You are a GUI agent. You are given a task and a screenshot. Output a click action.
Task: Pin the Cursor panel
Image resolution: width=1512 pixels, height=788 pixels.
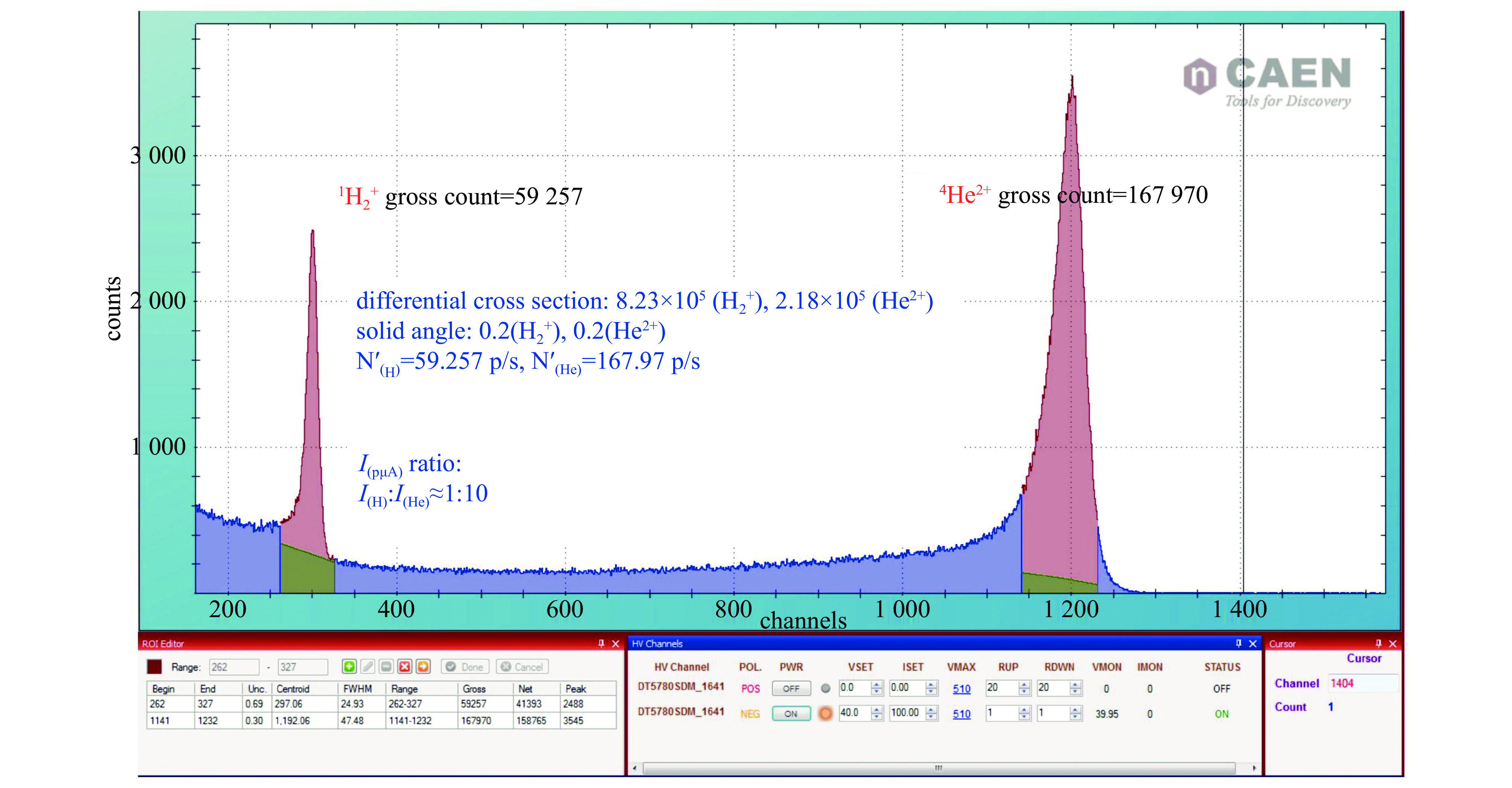(x=1378, y=643)
